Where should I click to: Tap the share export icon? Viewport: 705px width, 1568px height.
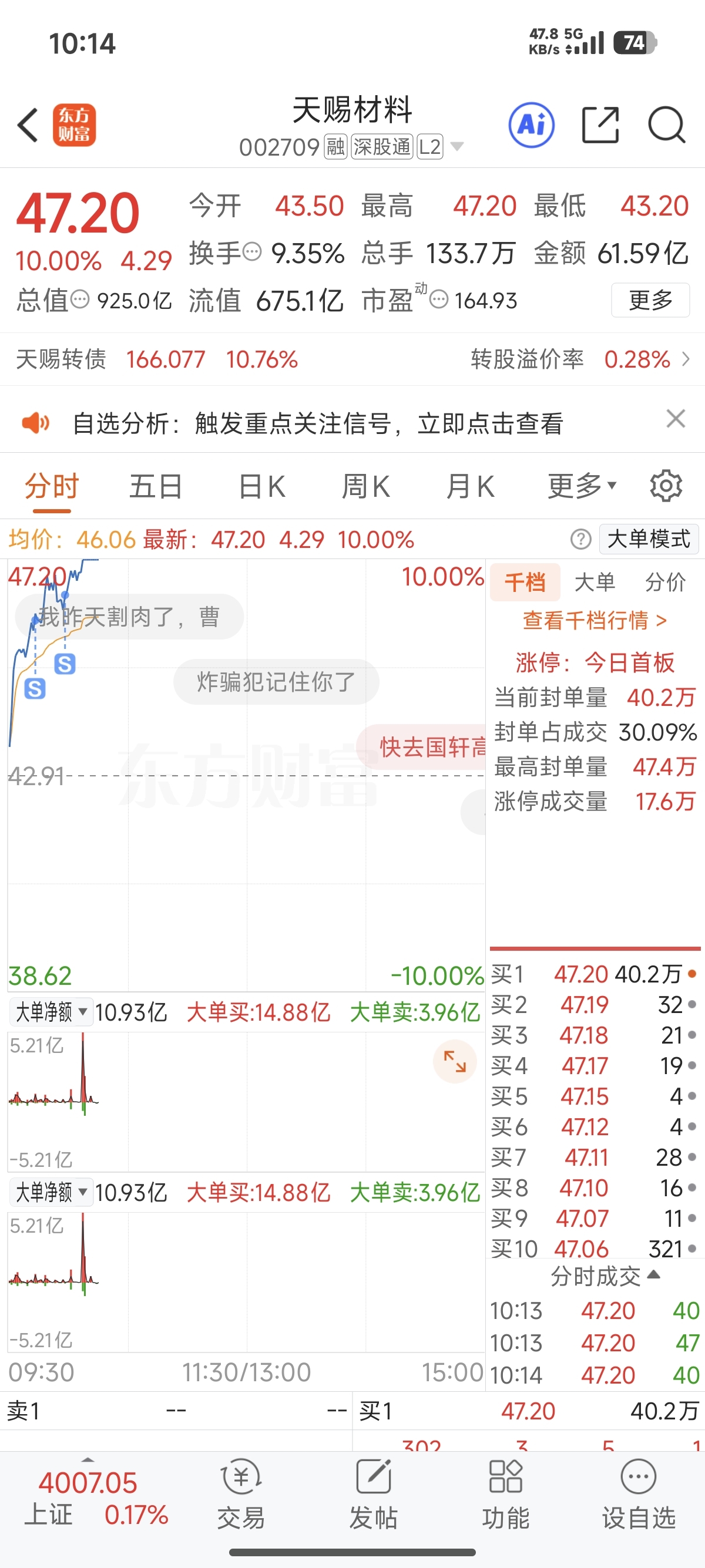600,126
